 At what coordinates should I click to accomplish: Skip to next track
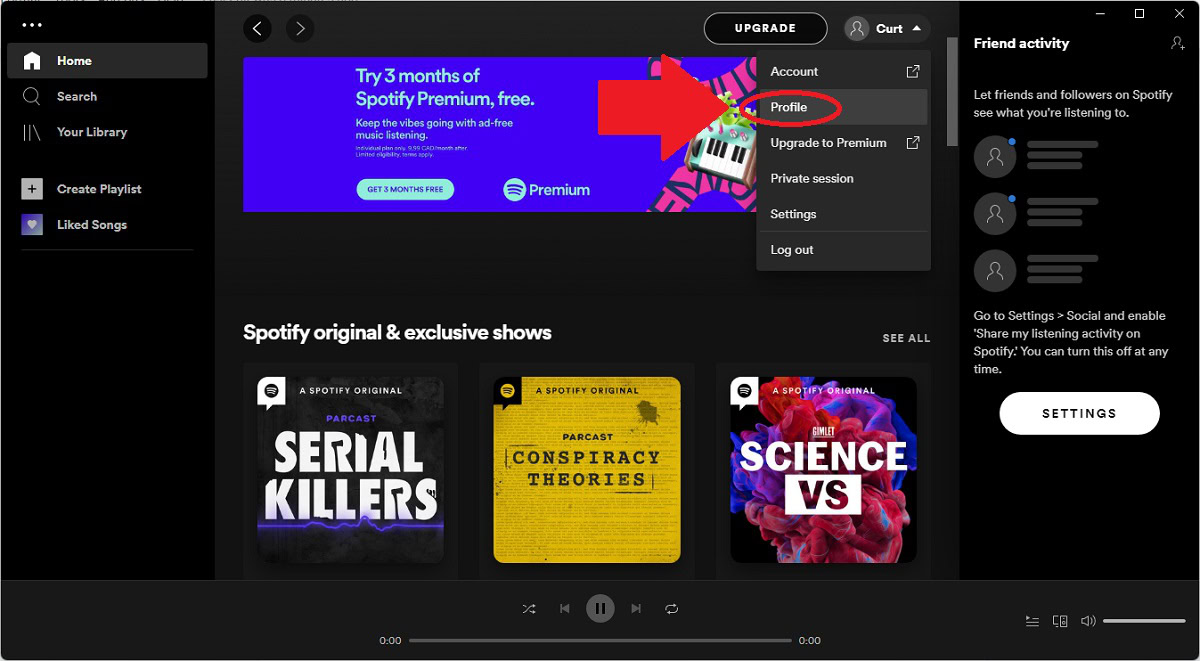(636, 608)
